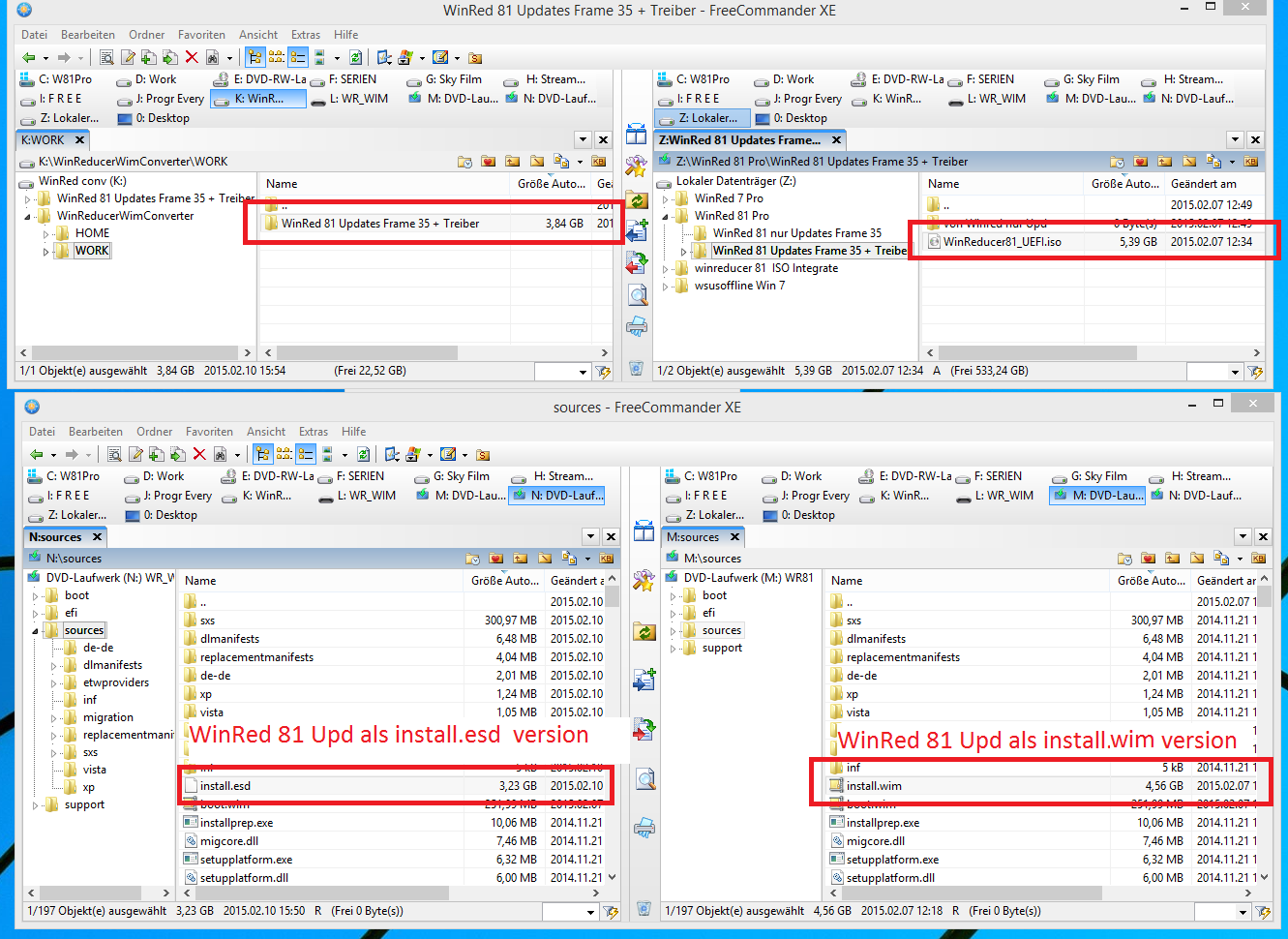
Task: Click the red-arrow move icon in the WinRed 81 Updates middle bar
Action: [636, 262]
